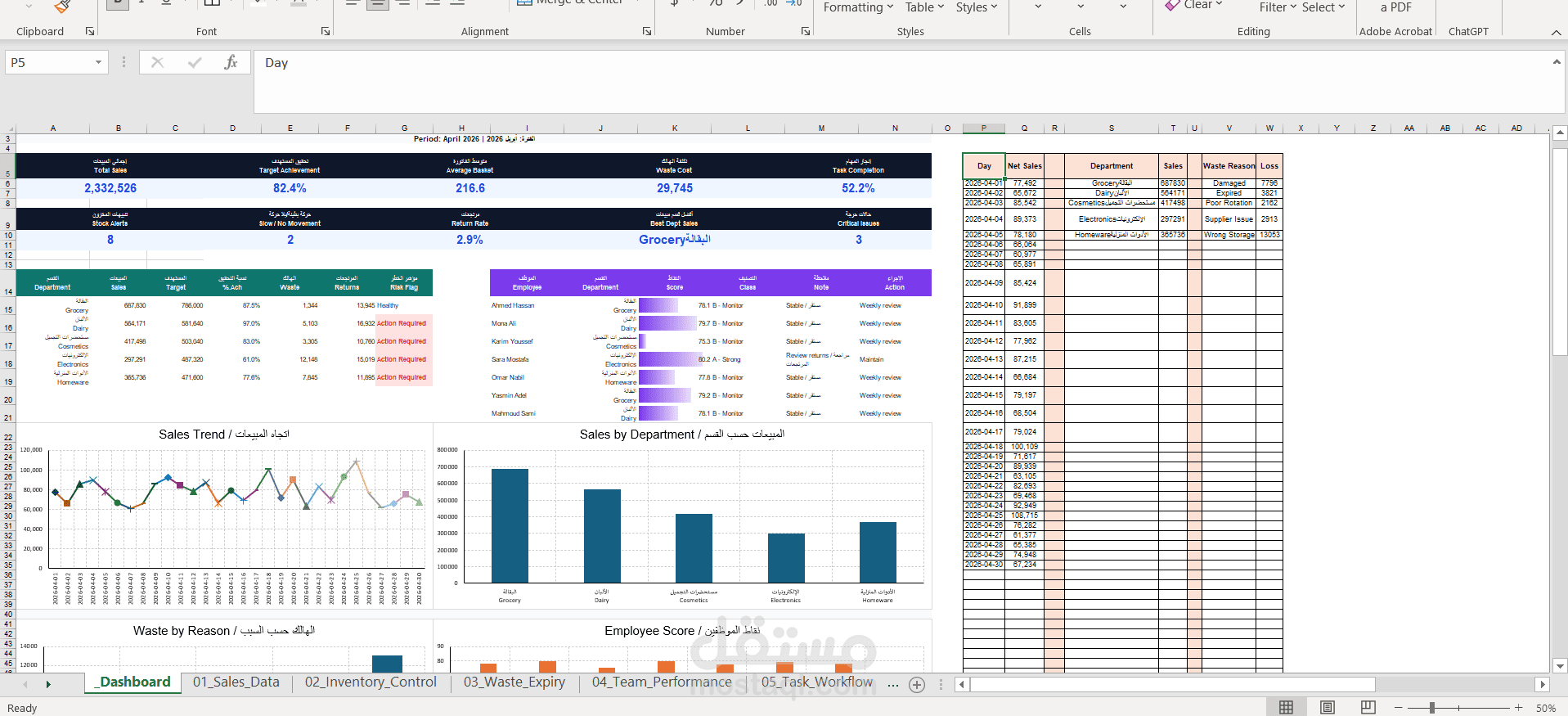Image resolution: width=1568 pixels, height=716 pixels.
Task: Click the Cancel entry X icon in formula bar
Action: point(157,62)
